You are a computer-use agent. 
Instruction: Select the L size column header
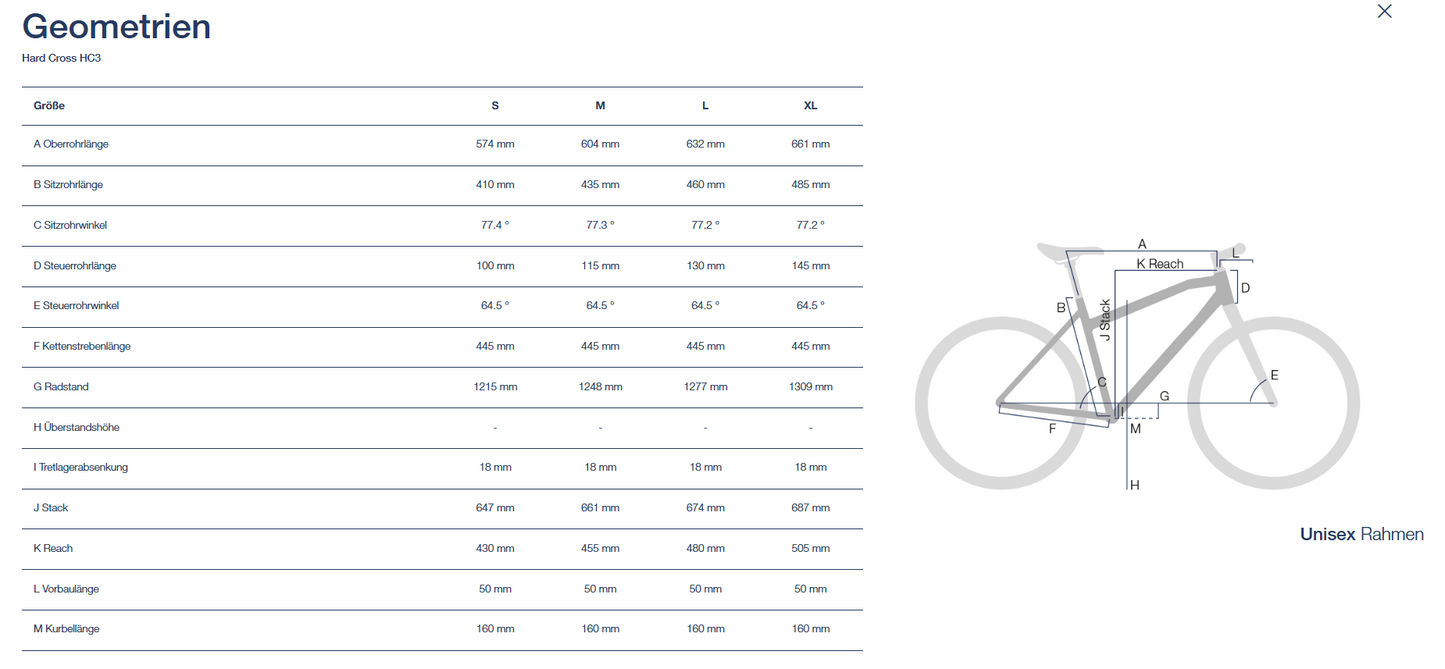[705, 106]
